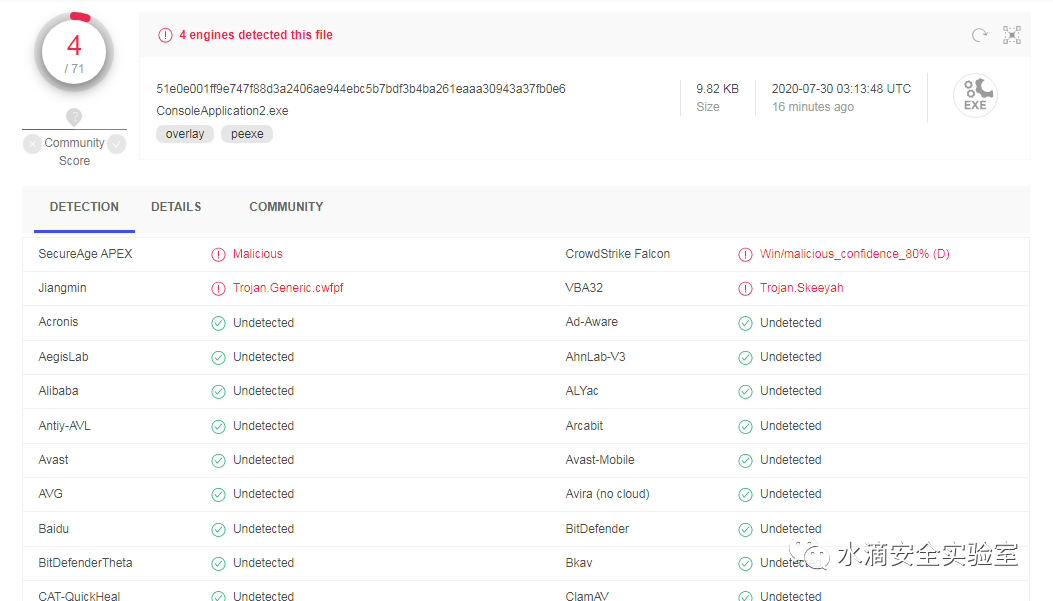The image size is (1053, 601).
Task: Click the check icon in Avast row
Action: pos(218,461)
